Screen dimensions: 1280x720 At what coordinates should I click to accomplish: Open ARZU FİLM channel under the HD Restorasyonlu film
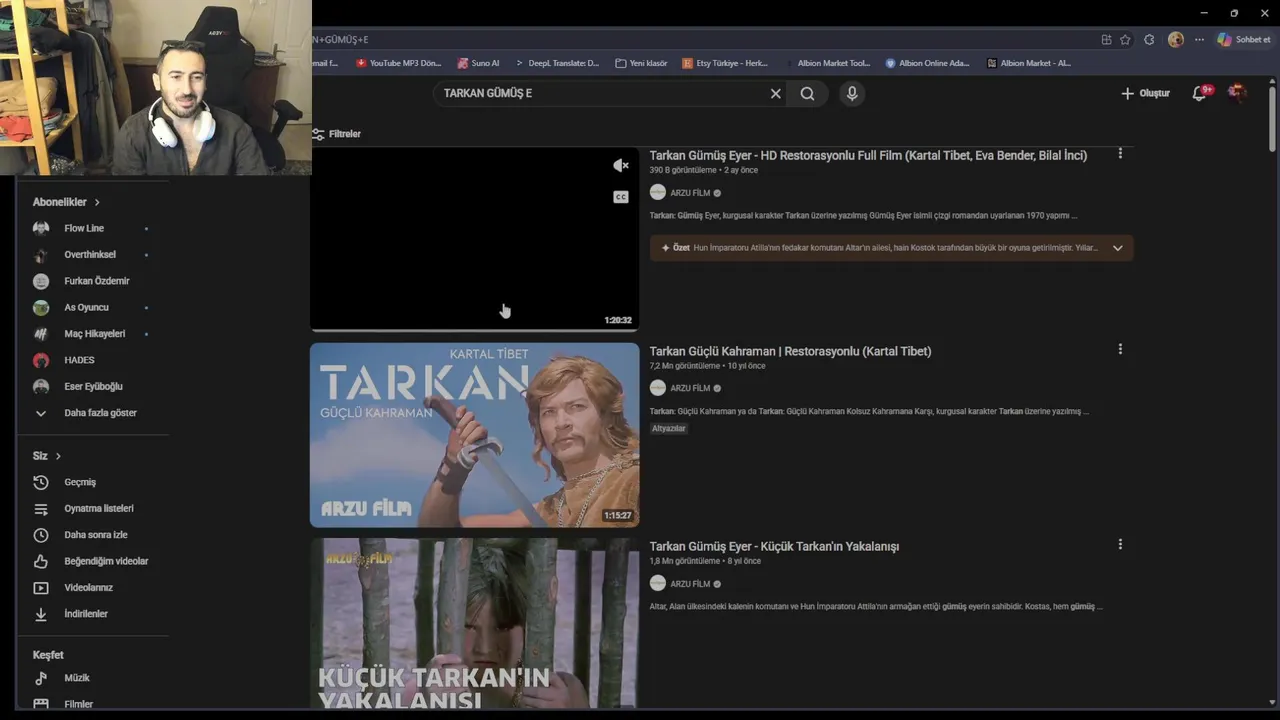[x=690, y=193]
